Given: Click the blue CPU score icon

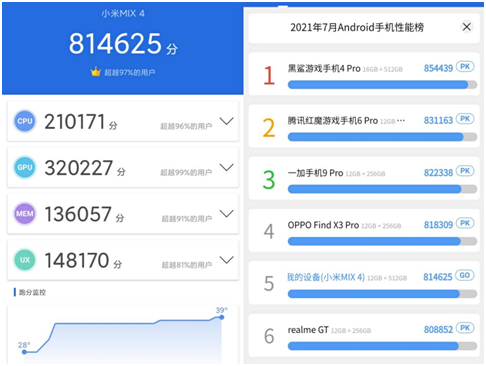Looking at the screenshot, I should tap(25, 121).
